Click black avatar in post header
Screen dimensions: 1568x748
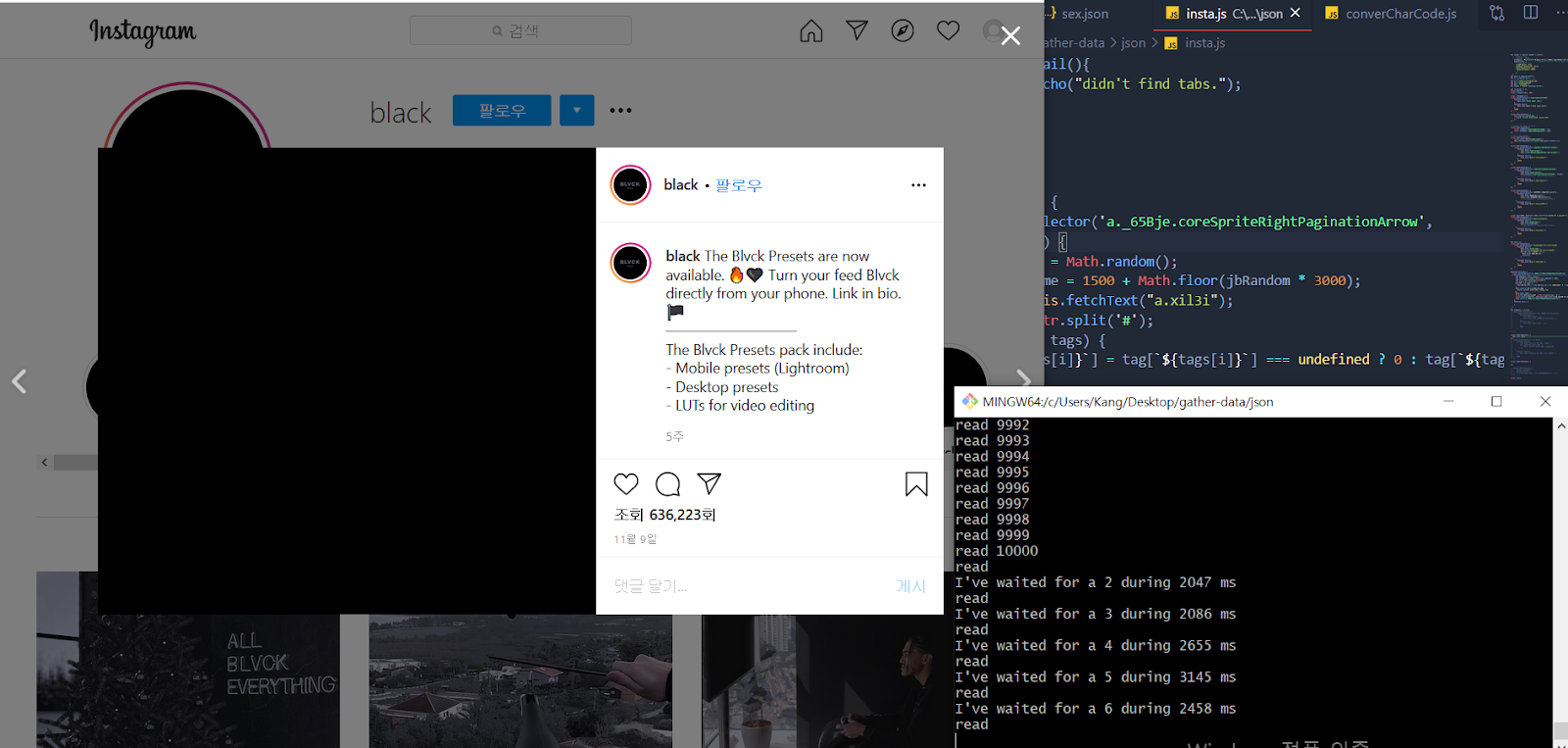(630, 184)
